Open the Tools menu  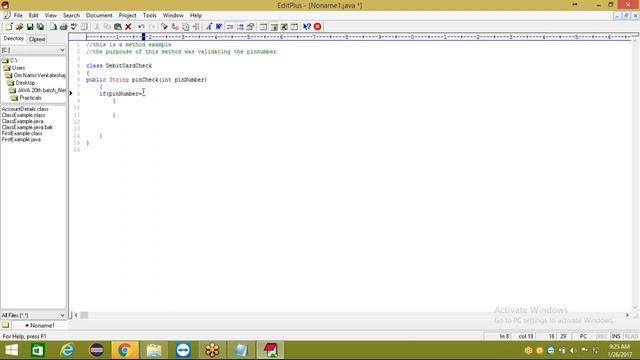(149, 16)
